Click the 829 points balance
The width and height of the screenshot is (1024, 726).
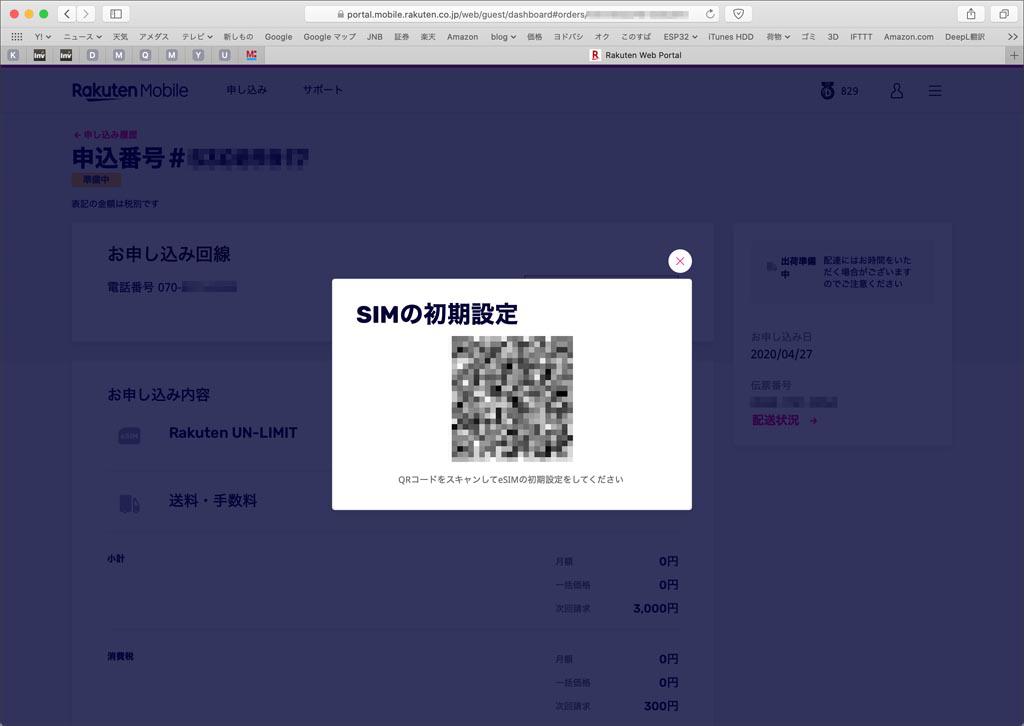[850, 91]
